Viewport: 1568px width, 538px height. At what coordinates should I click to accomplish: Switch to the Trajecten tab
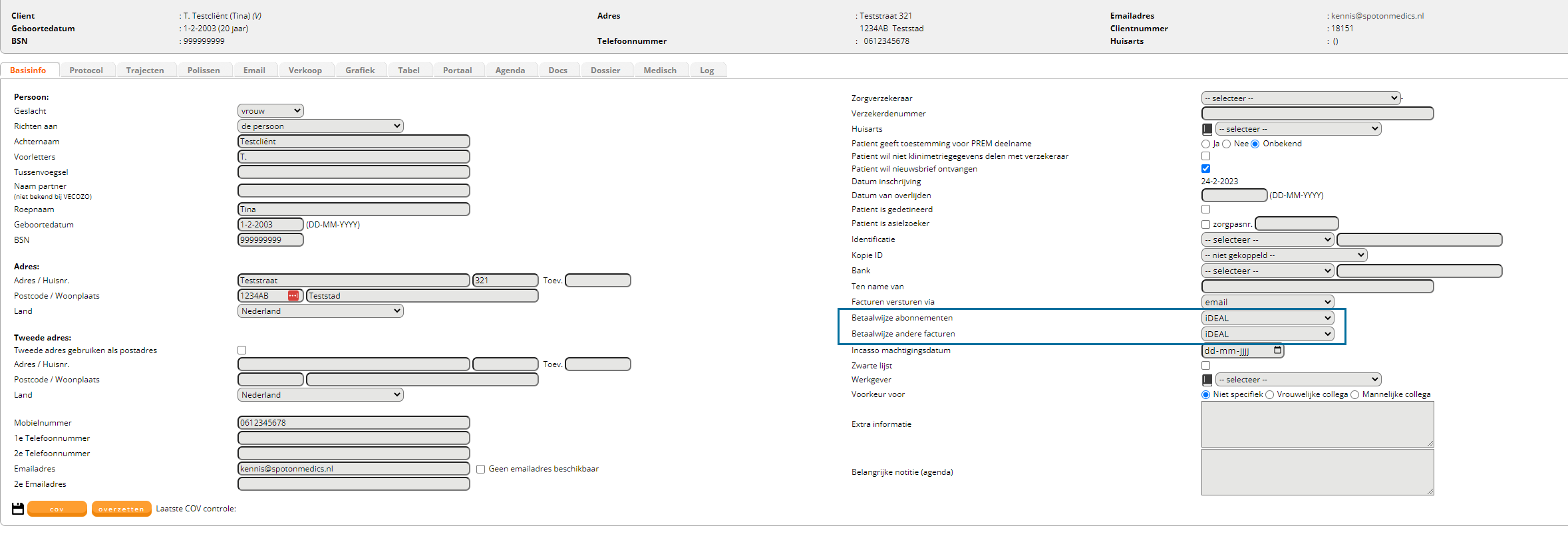point(145,70)
